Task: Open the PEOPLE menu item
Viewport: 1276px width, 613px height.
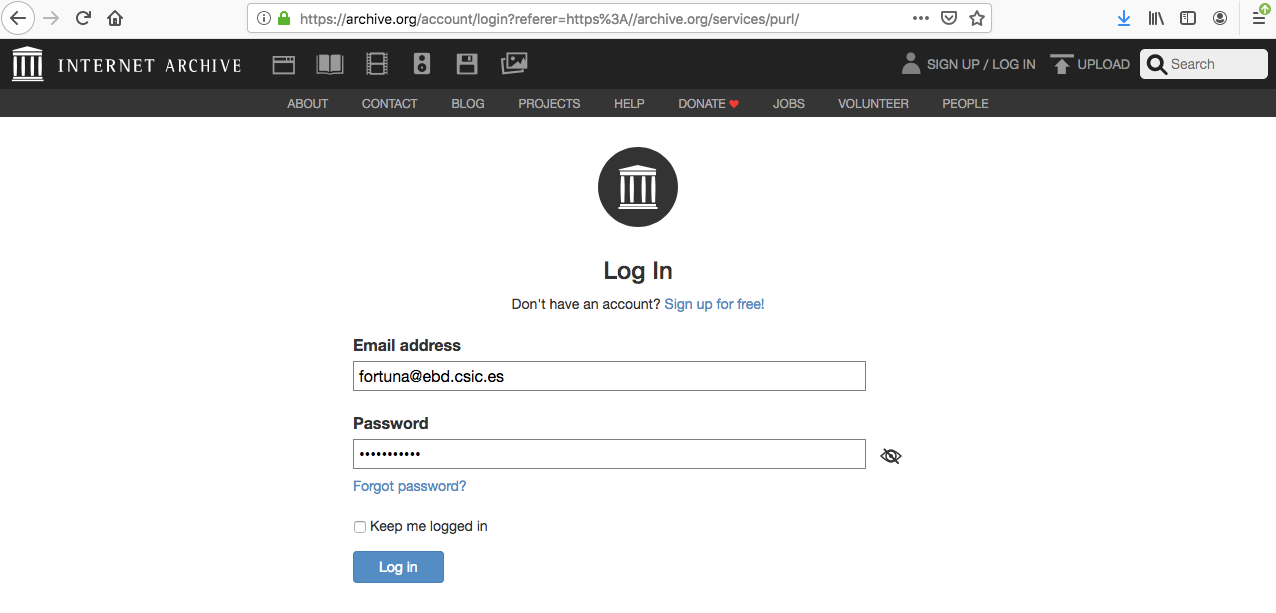Action: (x=965, y=104)
